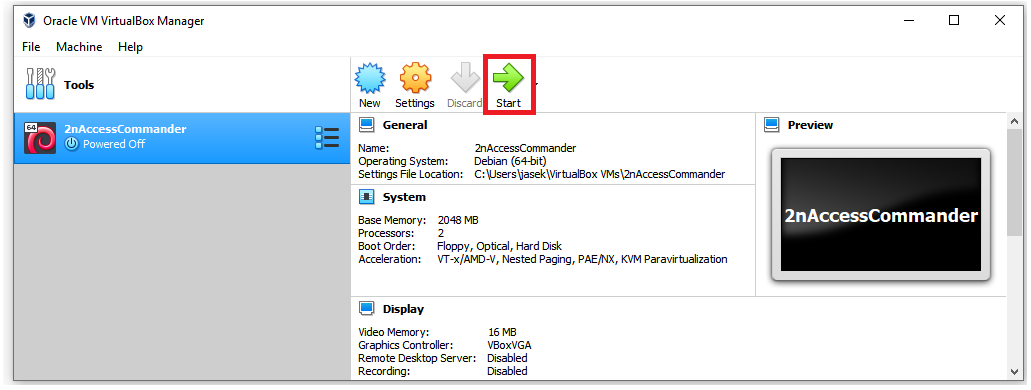Click the scrollbar up arrow in details pane
This screenshot has width=1031, height=390.
[1014, 121]
